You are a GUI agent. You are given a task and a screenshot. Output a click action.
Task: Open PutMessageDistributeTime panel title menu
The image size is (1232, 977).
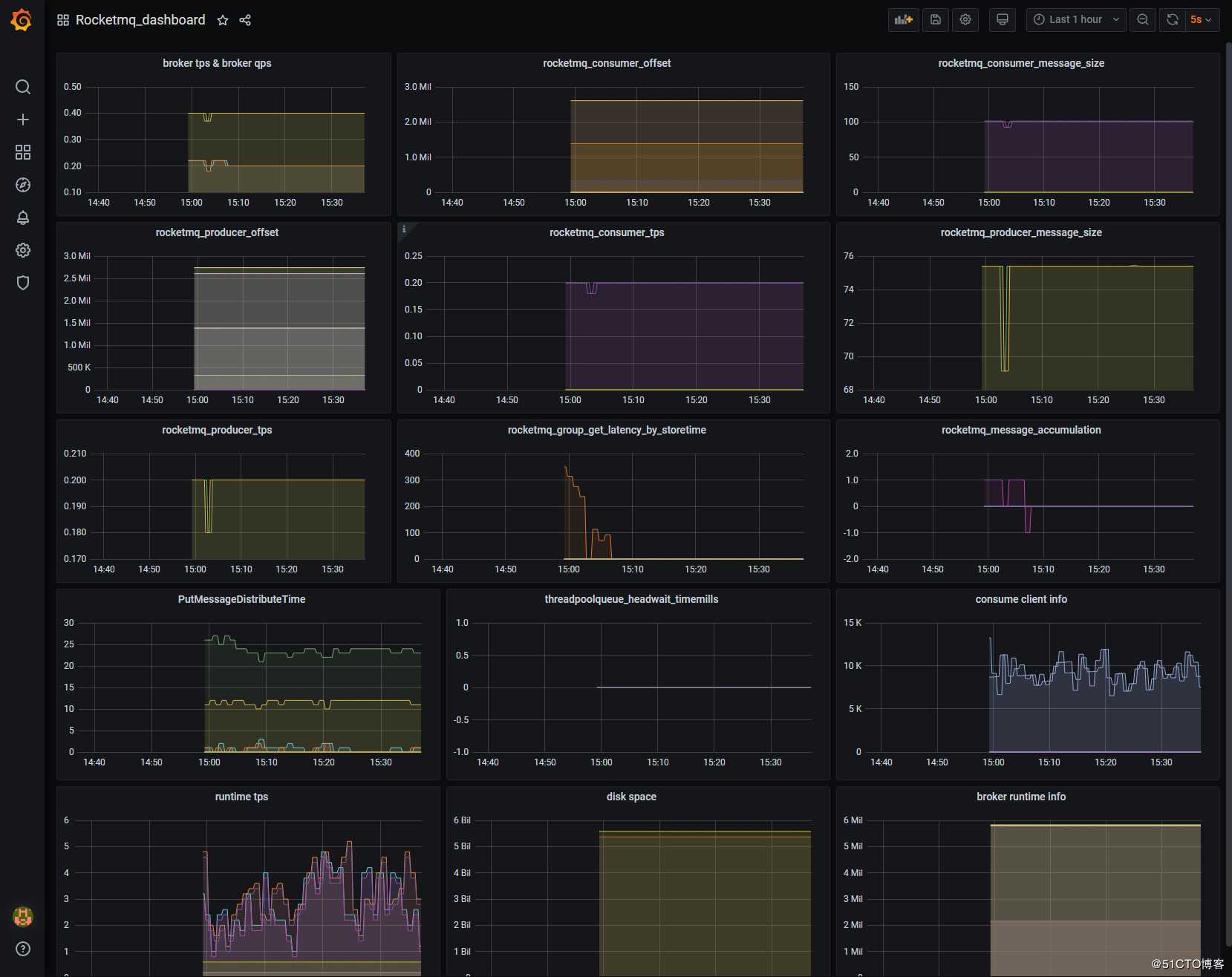coord(241,599)
